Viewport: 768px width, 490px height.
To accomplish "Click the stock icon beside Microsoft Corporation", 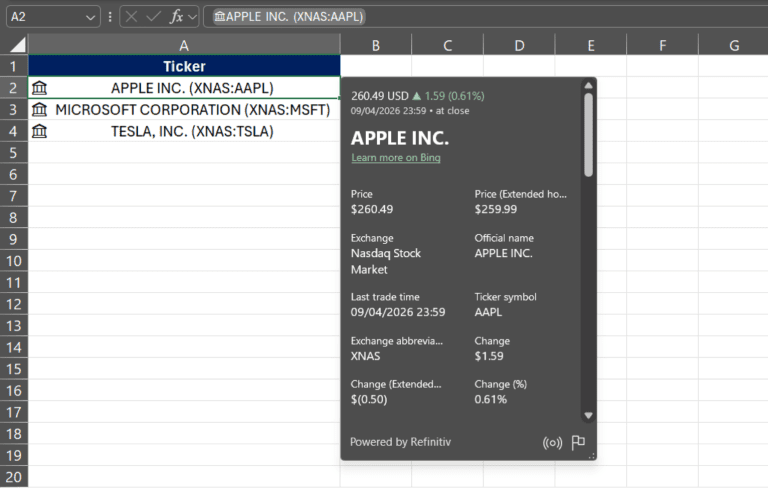I will (x=39, y=110).
